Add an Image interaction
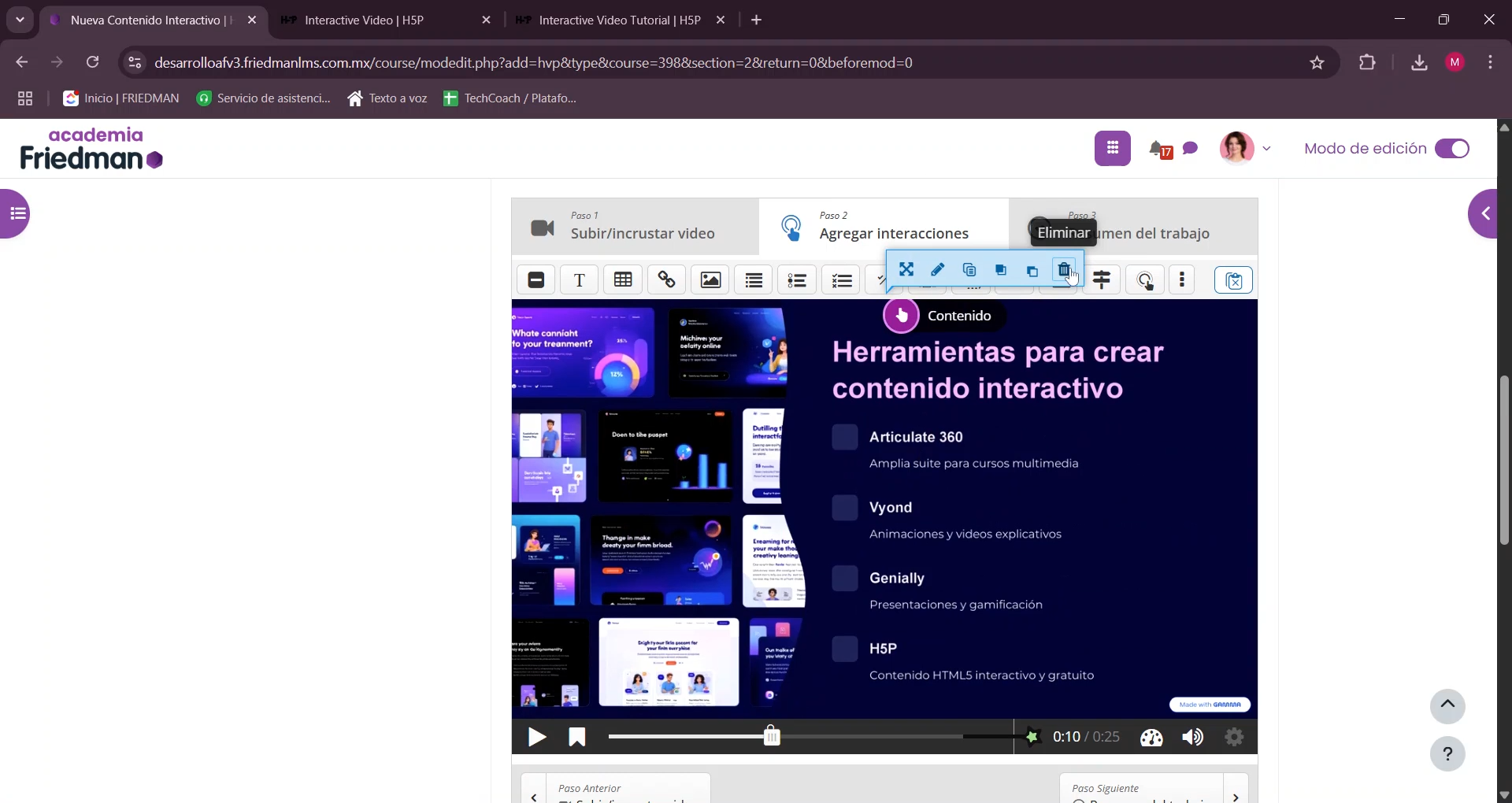Viewport: 1512px width, 803px height. [711, 280]
